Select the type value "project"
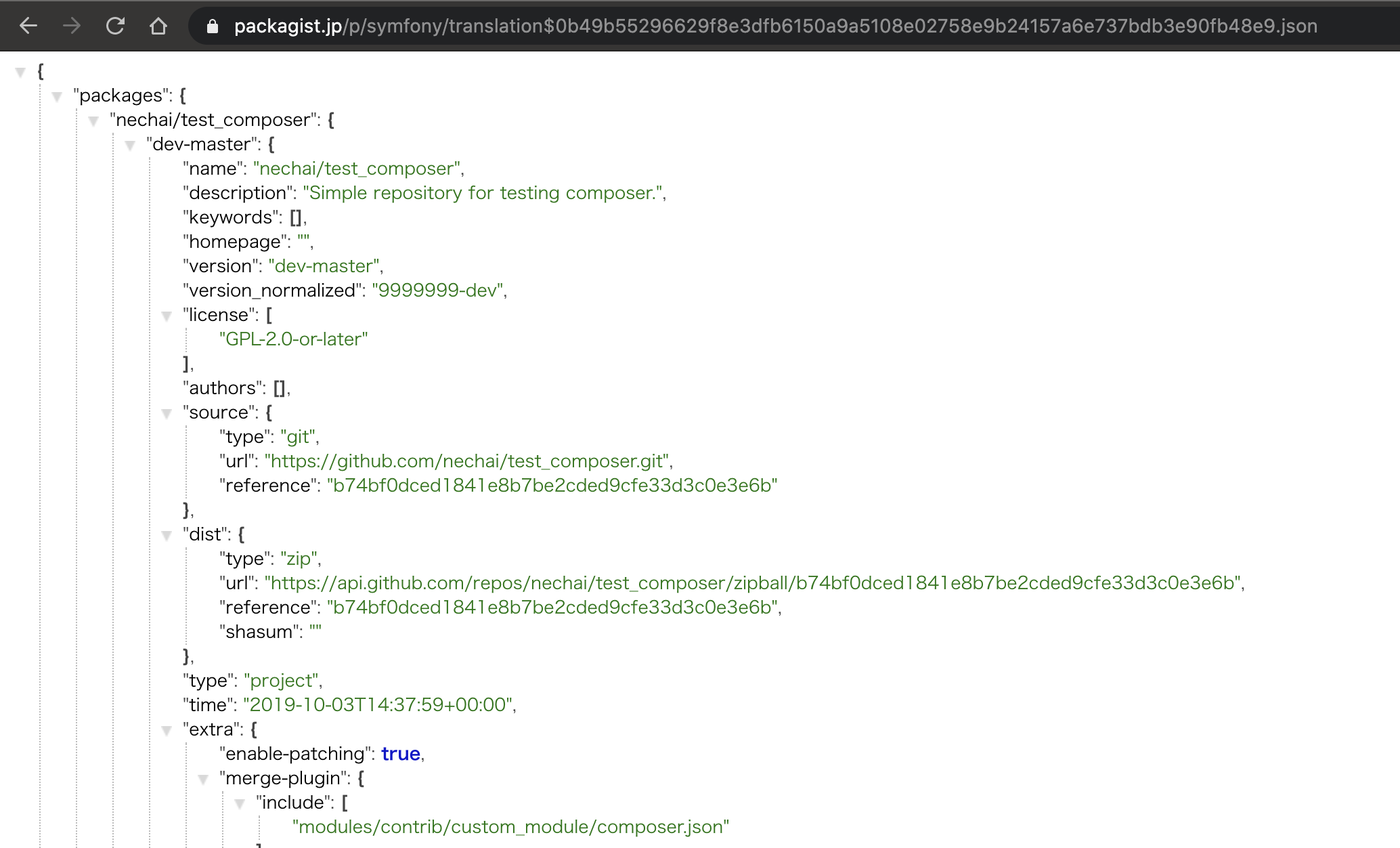 click(281, 681)
